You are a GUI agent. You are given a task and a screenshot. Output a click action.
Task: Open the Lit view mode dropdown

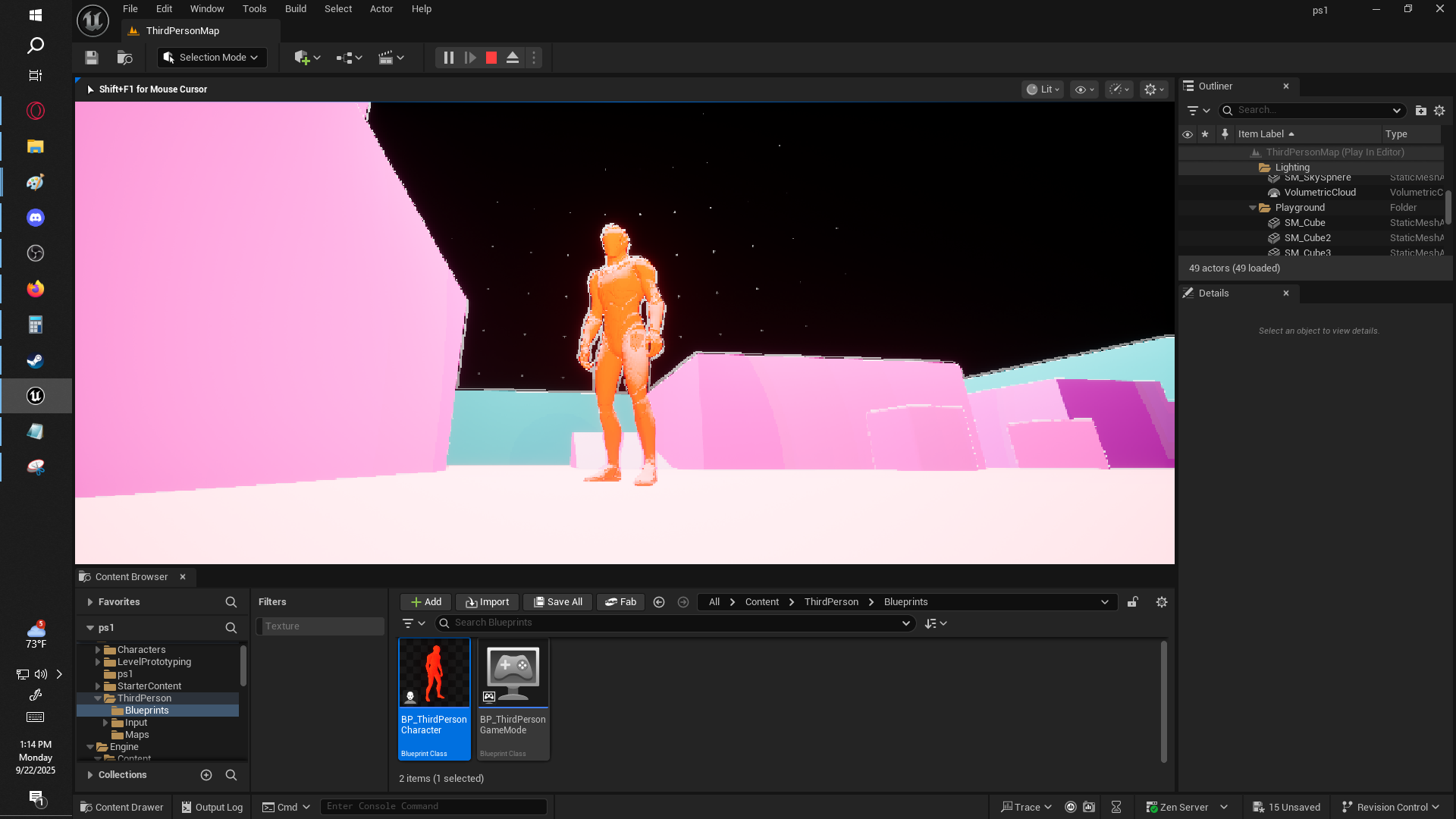1043,89
